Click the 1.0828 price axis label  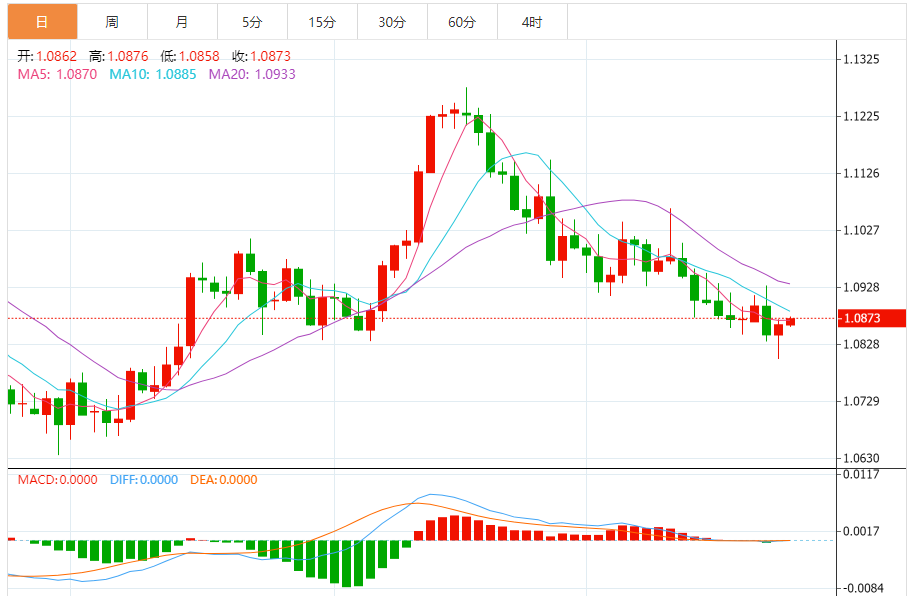pos(861,344)
